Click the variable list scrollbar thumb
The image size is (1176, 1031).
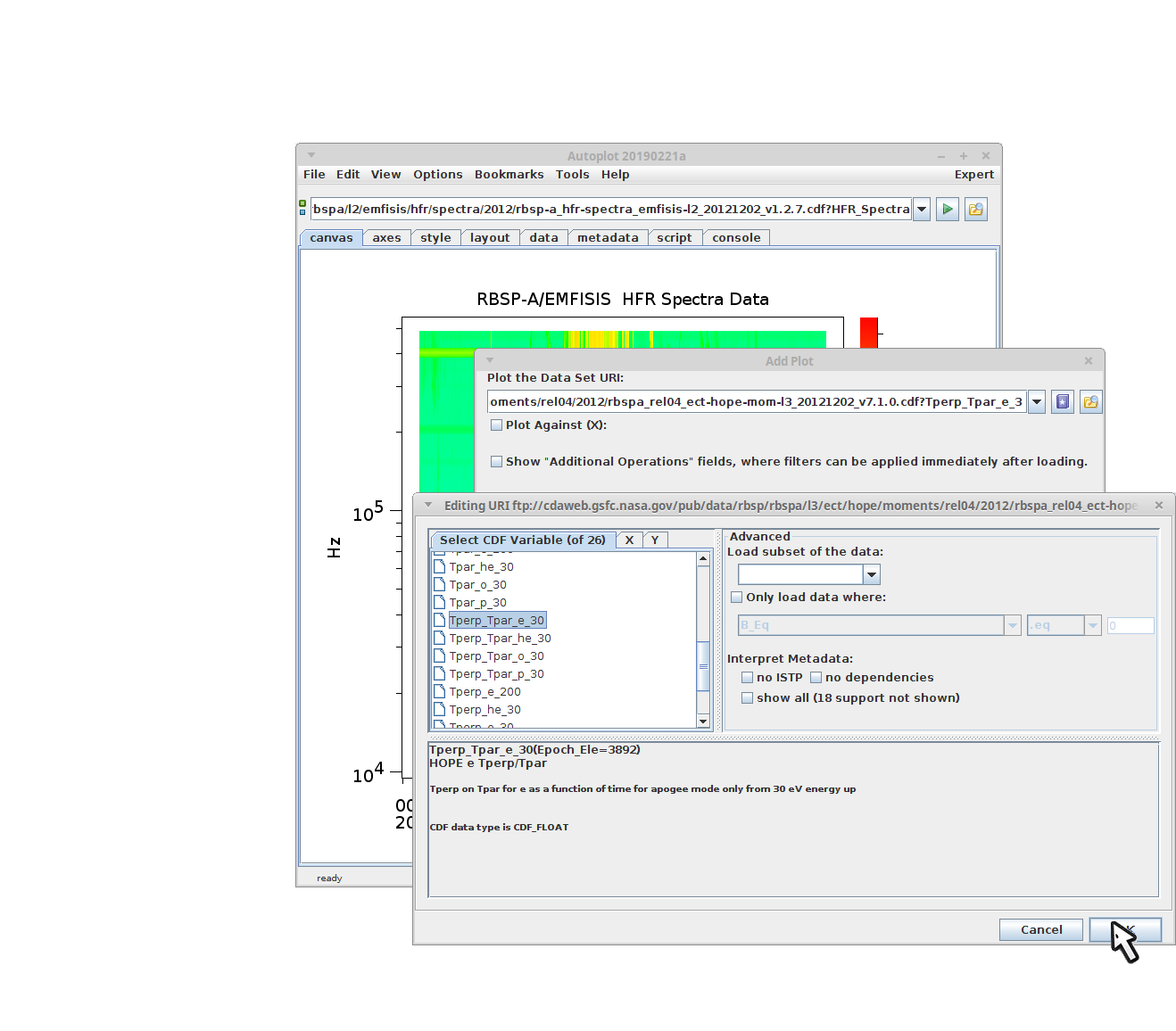tap(703, 665)
